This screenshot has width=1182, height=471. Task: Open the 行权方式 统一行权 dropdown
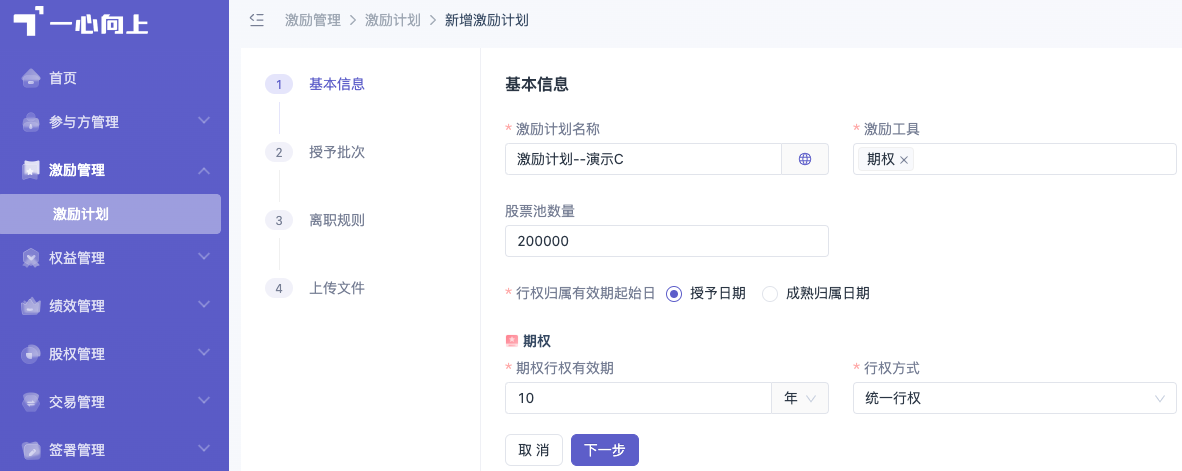[x=1015, y=398]
